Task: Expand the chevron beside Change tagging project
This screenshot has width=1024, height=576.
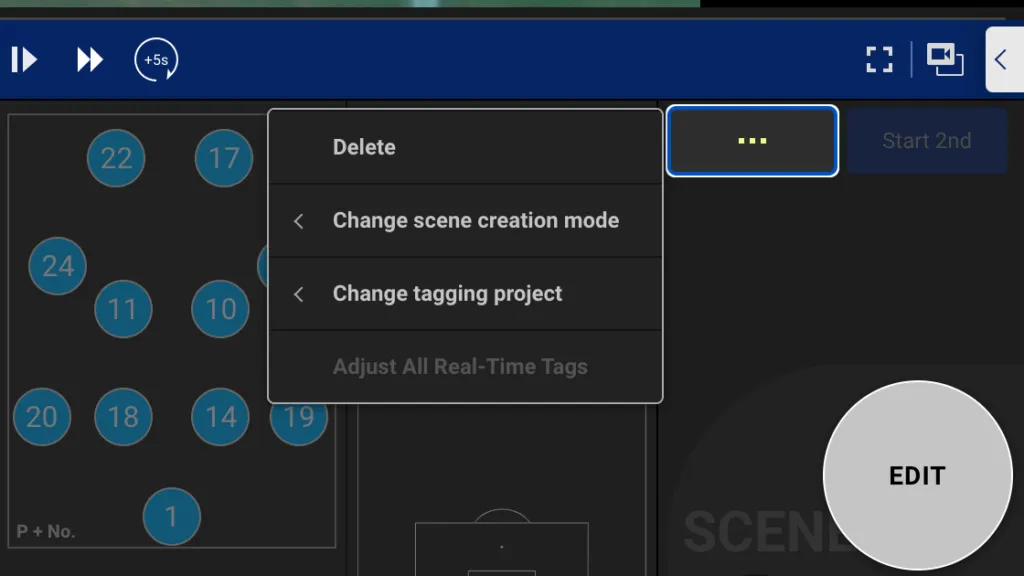Action: (298, 294)
